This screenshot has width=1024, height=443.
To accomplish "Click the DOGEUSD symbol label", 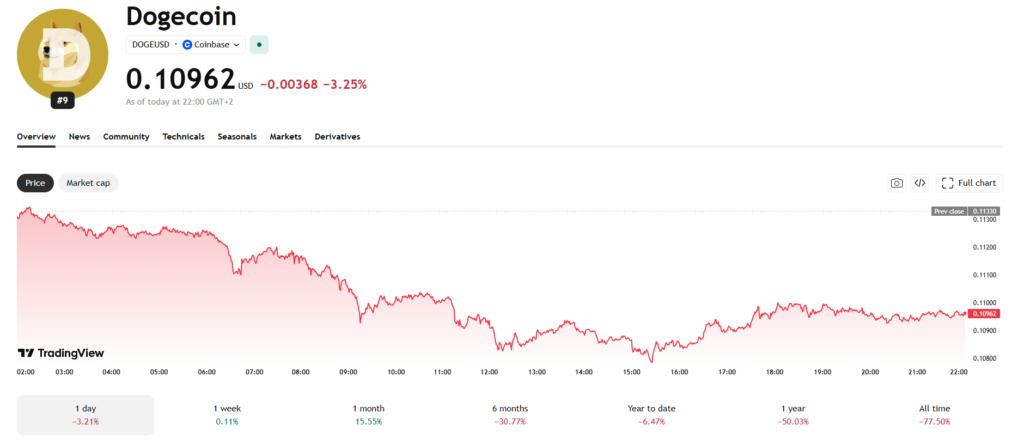I will 151,45.
